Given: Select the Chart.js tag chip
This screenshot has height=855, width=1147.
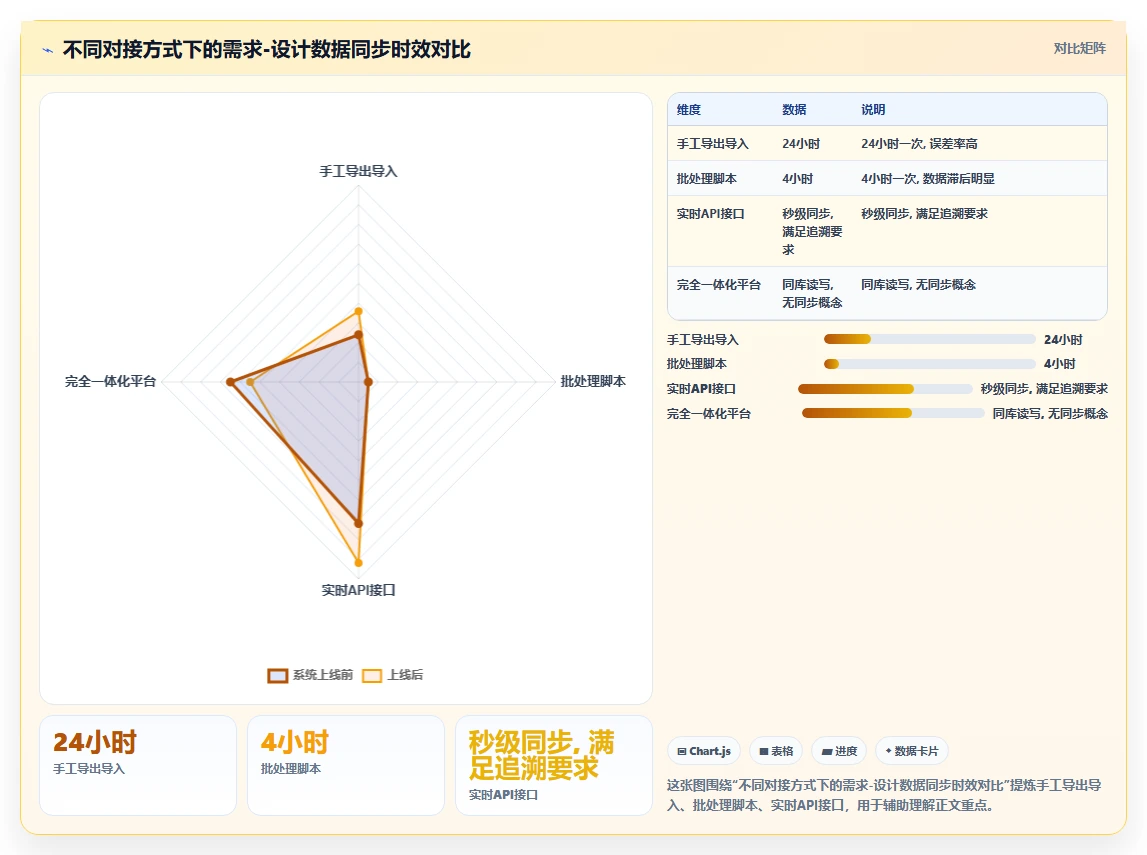Looking at the screenshot, I should (704, 751).
